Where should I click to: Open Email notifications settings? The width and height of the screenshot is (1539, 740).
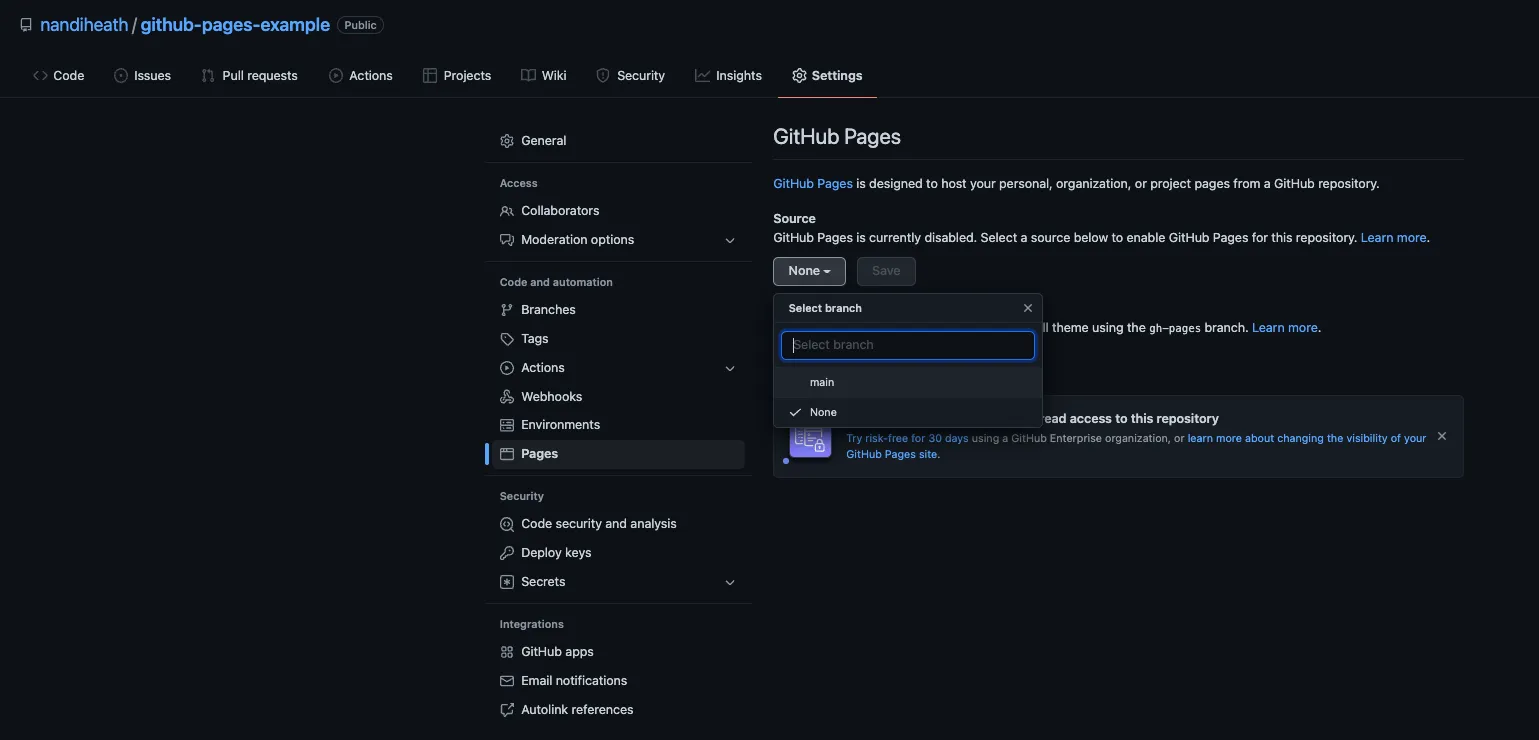coord(574,680)
